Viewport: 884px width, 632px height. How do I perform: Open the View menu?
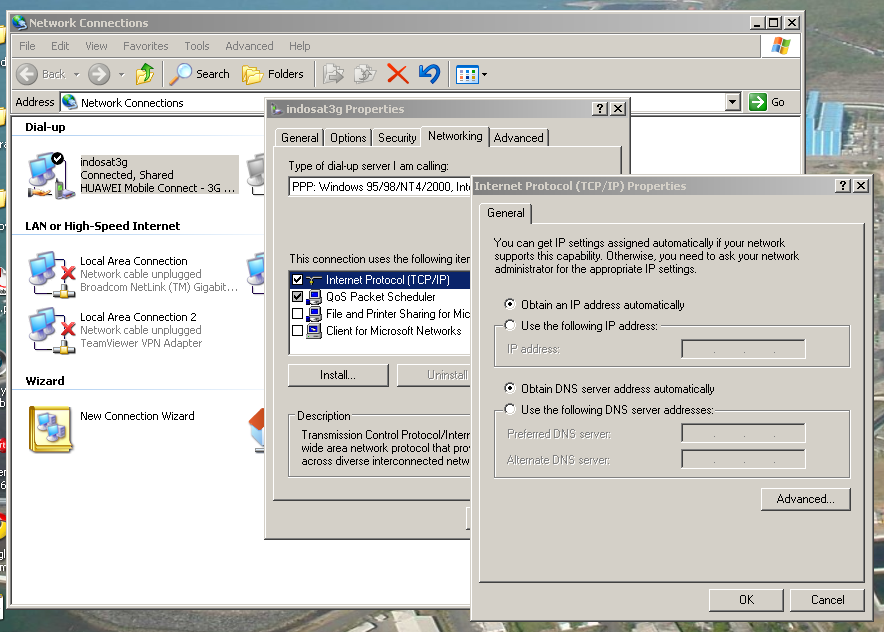point(96,46)
